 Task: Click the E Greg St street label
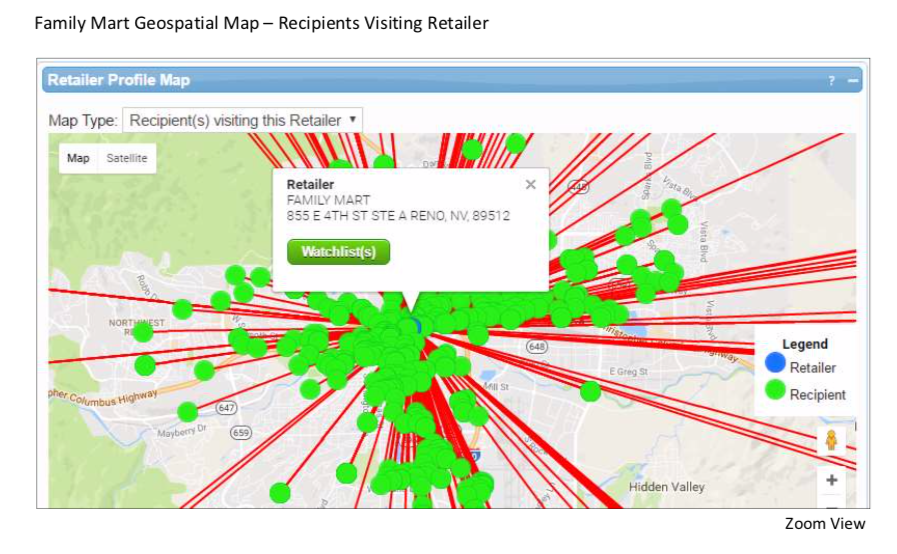coord(629,371)
